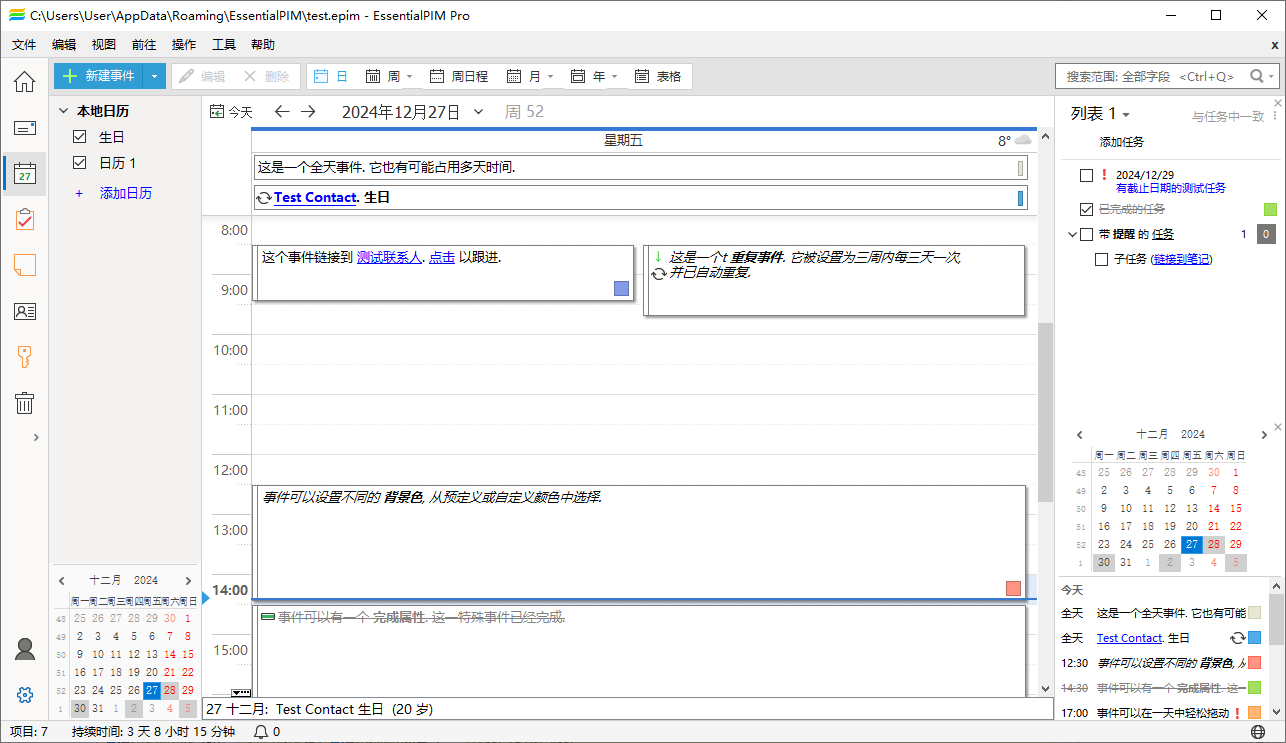
Task: Open the 操作 menu
Action: pyautogui.click(x=184, y=44)
